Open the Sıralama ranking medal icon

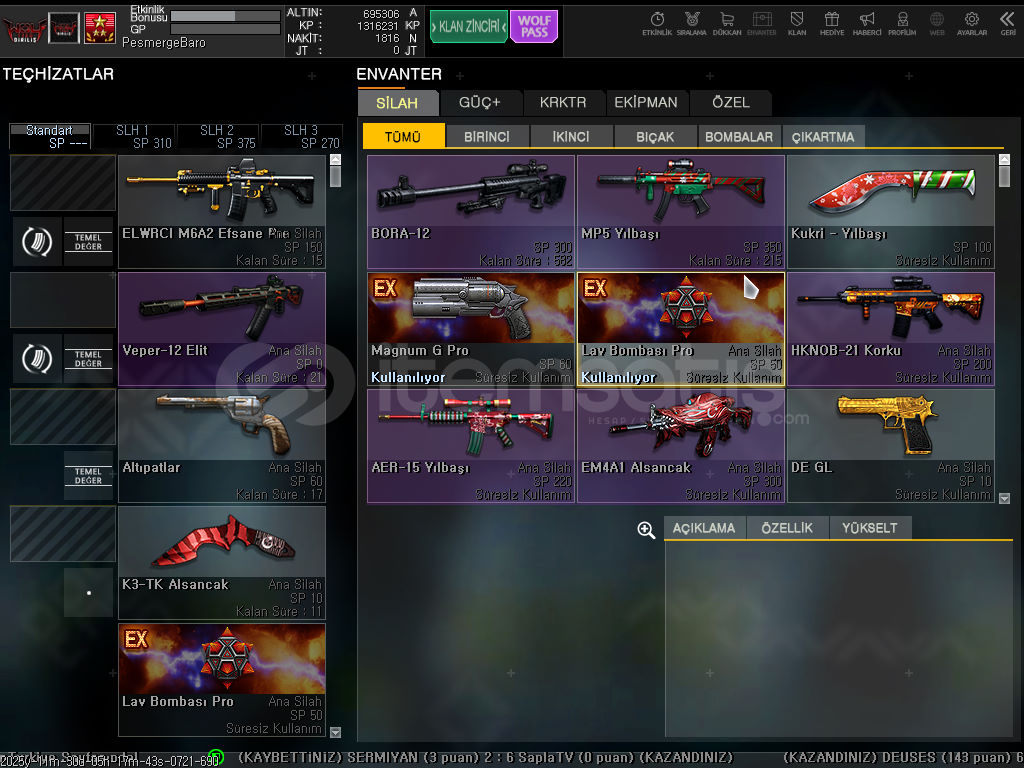click(x=691, y=23)
